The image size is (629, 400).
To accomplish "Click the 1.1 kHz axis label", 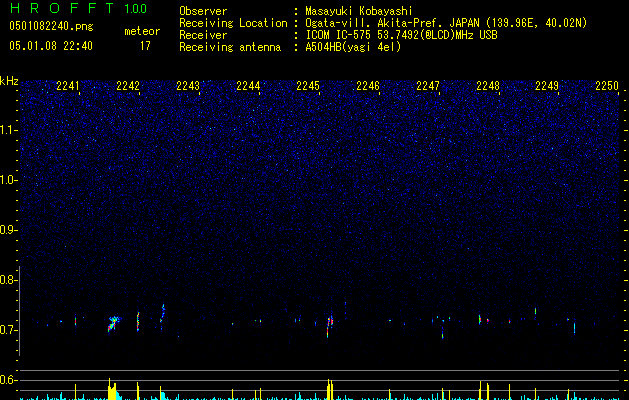I will tap(8, 130).
